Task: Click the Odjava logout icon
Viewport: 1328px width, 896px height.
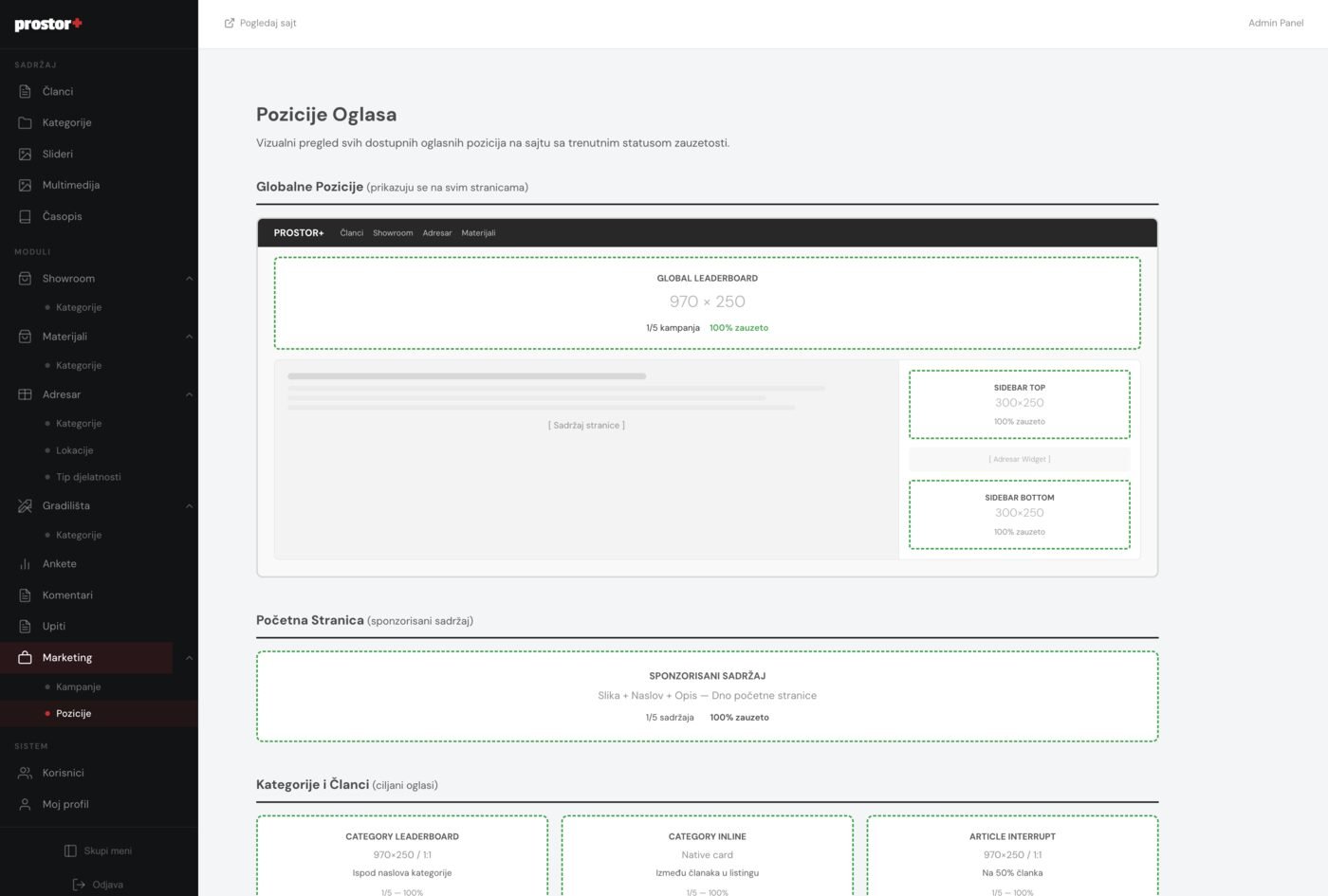Action: pyautogui.click(x=79, y=885)
